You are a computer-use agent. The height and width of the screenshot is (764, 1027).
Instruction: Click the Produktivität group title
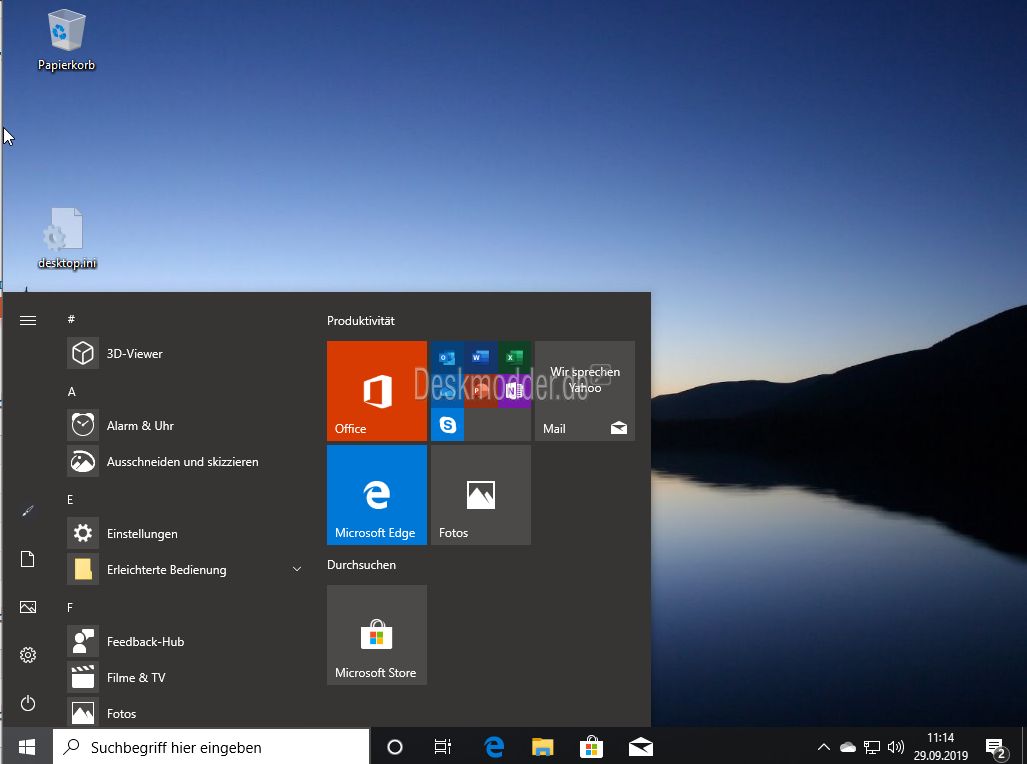361,320
